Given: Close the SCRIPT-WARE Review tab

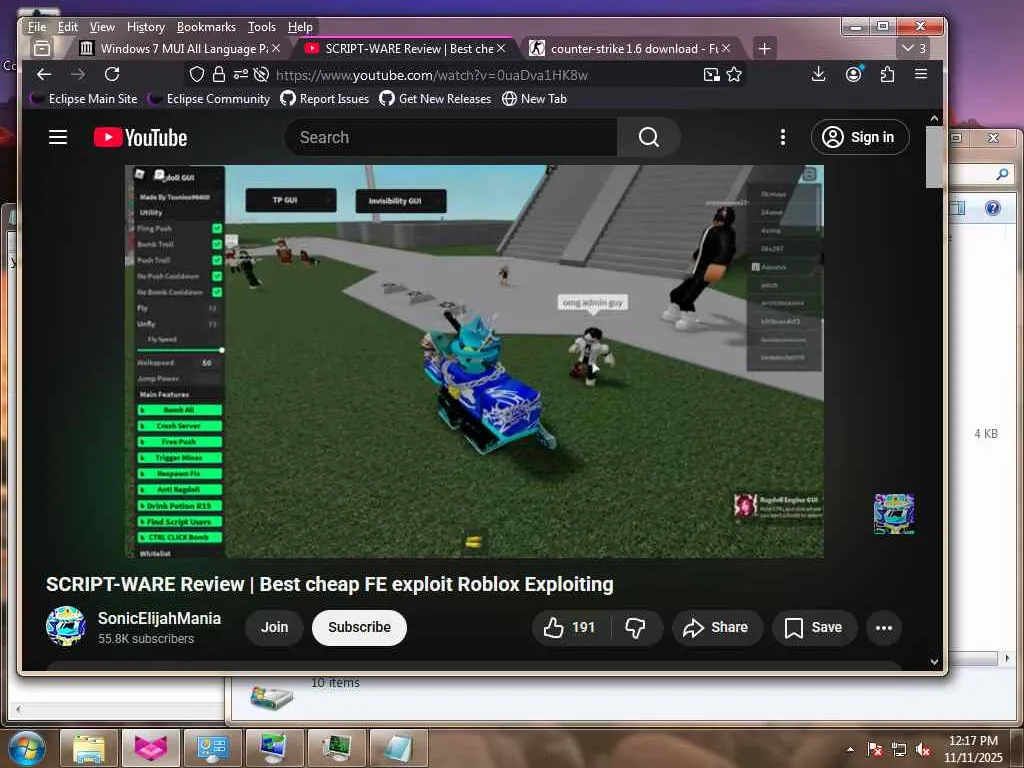Looking at the screenshot, I should tap(501, 48).
